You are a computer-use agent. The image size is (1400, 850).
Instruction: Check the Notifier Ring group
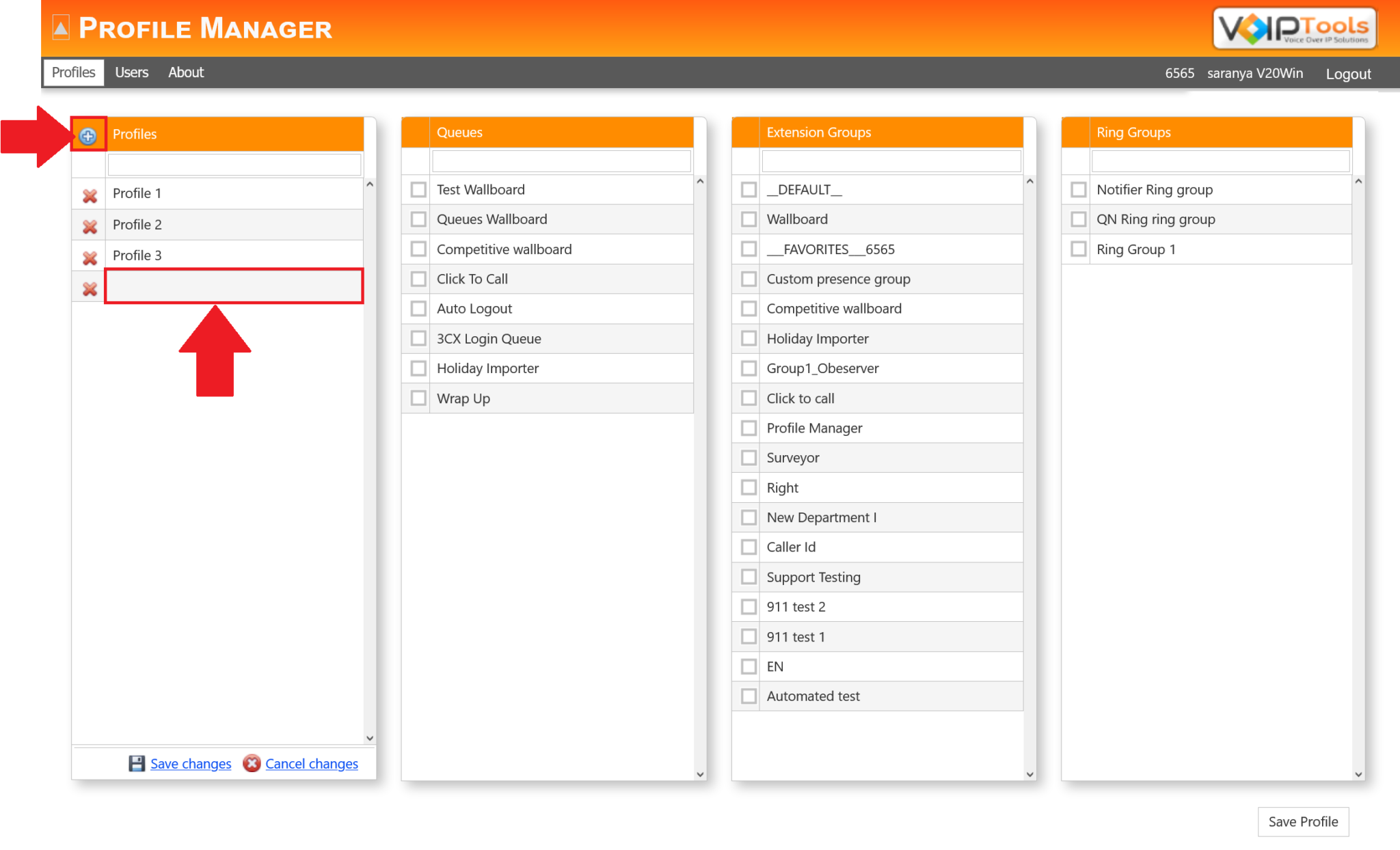pyautogui.click(x=1078, y=189)
